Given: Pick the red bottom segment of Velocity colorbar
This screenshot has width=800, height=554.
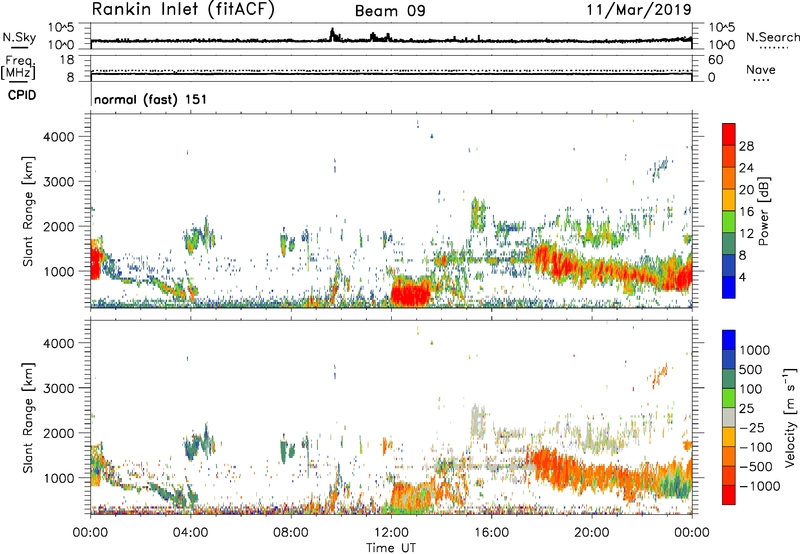Looking at the screenshot, I should tap(729, 495).
